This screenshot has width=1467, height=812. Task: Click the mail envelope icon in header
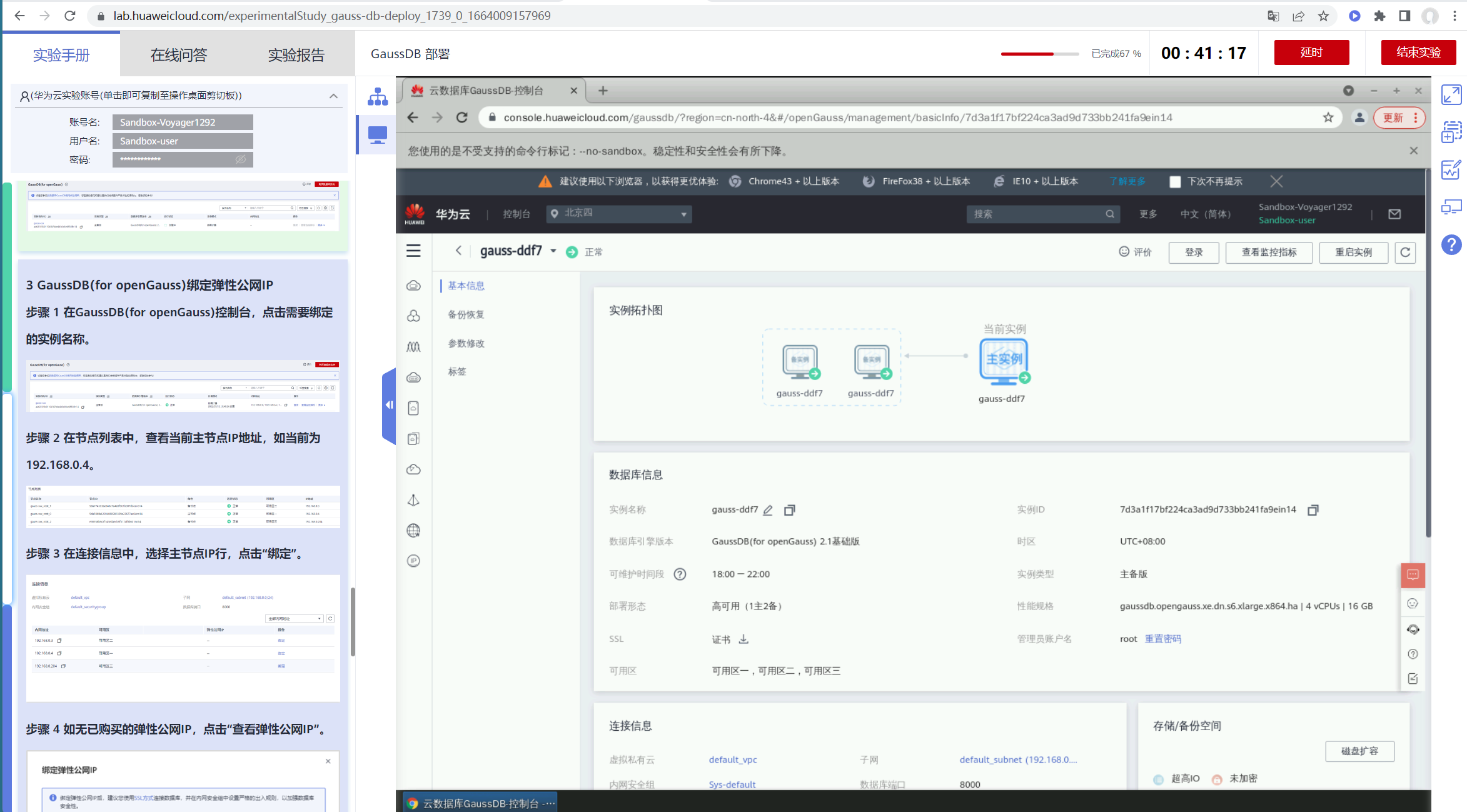[1394, 214]
